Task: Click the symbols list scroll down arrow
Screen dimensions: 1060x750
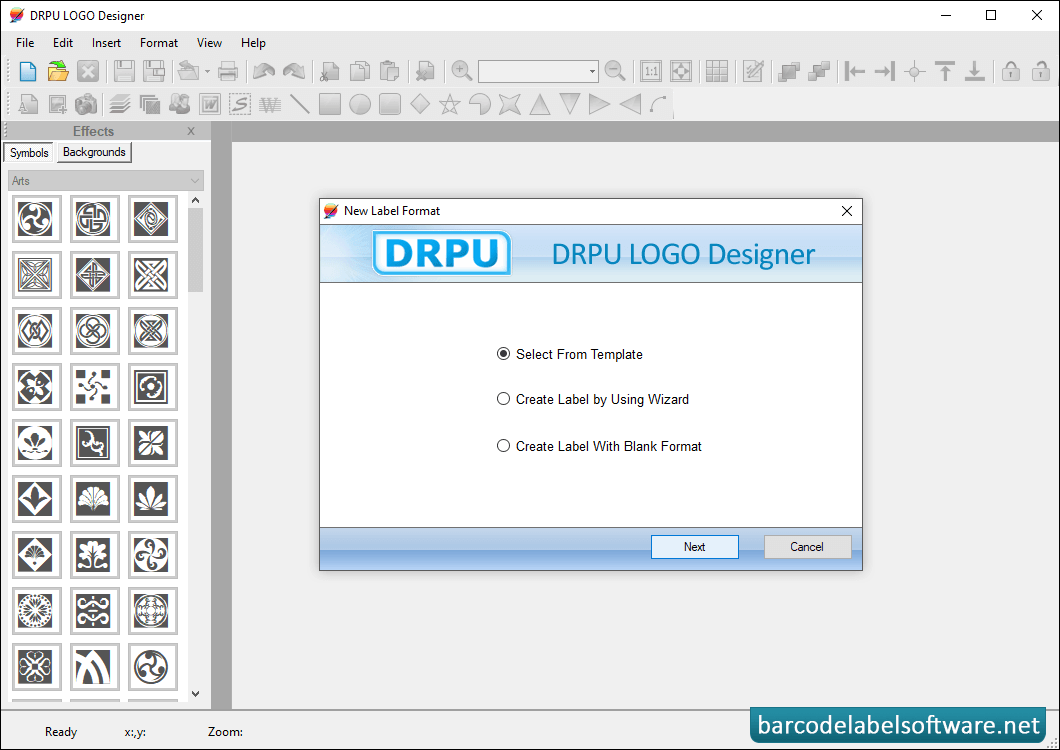Action: pyautogui.click(x=195, y=693)
